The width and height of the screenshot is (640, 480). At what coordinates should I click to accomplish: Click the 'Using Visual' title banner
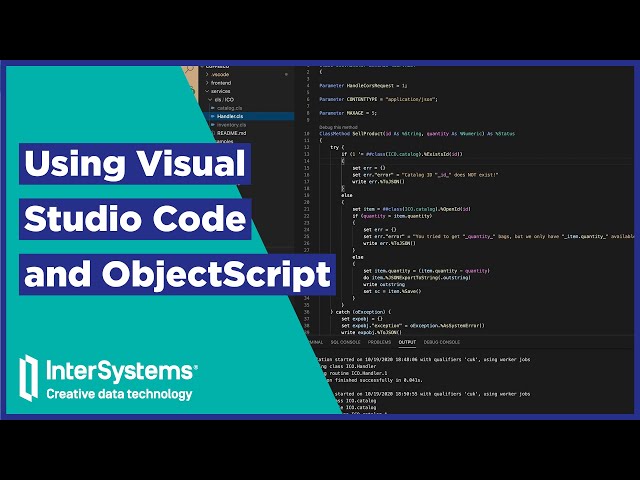[x=135, y=163]
